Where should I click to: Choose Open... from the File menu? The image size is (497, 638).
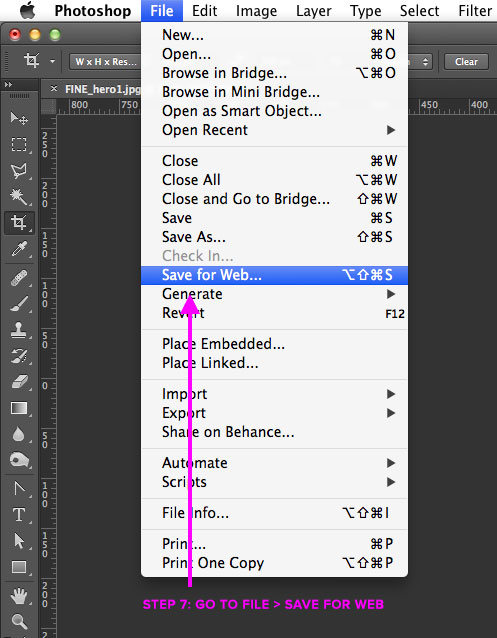[274, 54]
